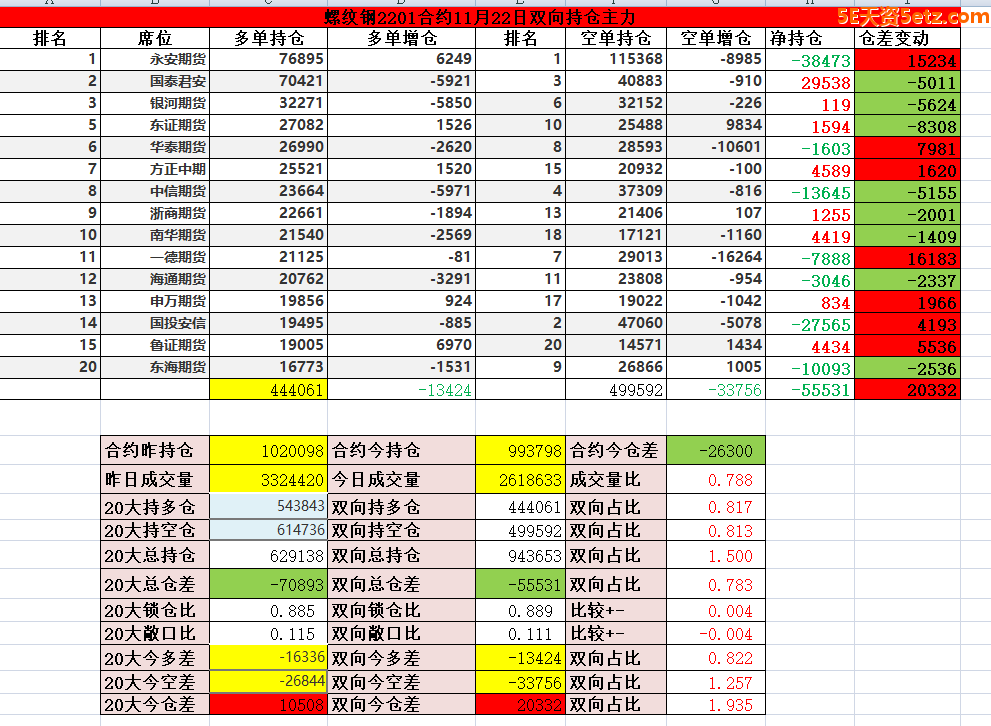Click the 仓差变动 column header
The width and height of the screenshot is (991, 726).
pos(907,38)
